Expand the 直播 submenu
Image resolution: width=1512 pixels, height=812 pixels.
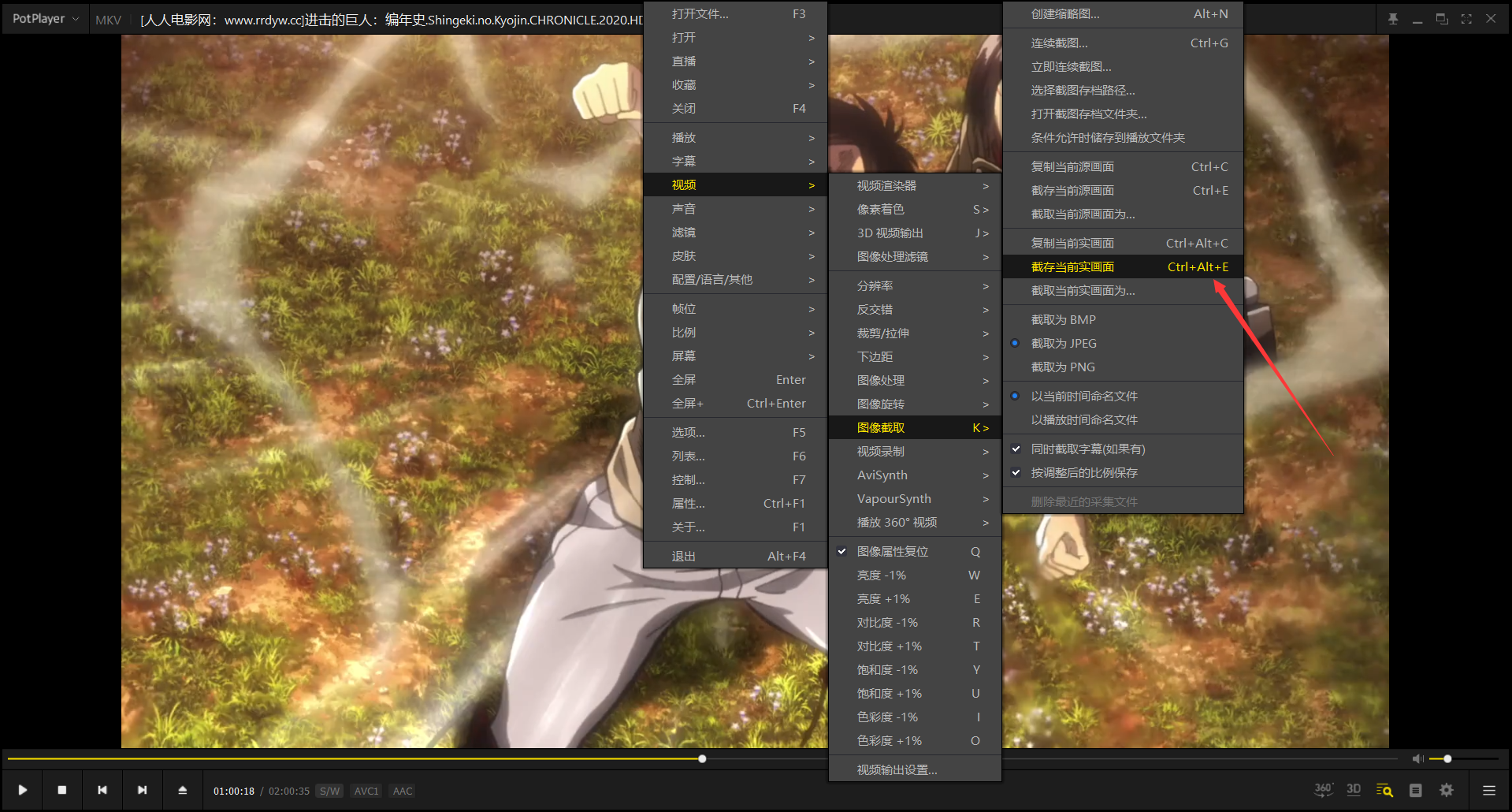pyautogui.click(x=735, y=61)
